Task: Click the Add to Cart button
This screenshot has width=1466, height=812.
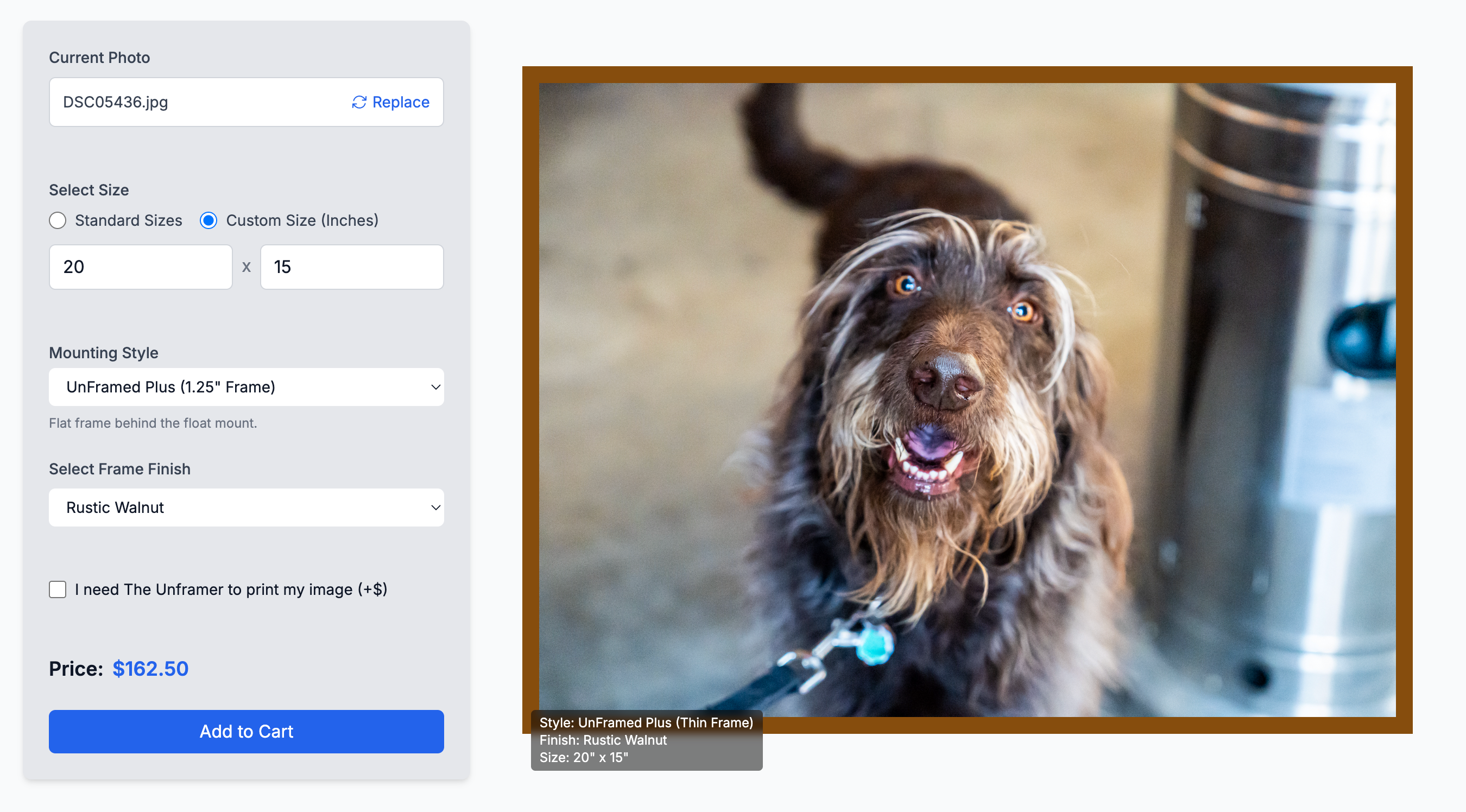Action: coord(247,732)
